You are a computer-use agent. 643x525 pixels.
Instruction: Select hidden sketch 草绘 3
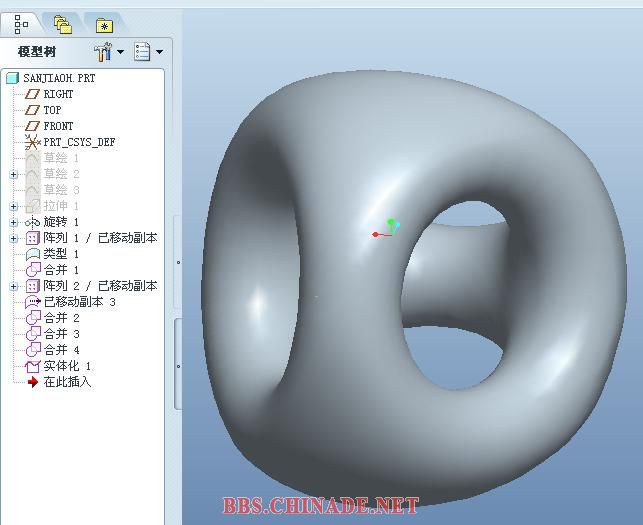pyautogui.click(x=61, y=190)
